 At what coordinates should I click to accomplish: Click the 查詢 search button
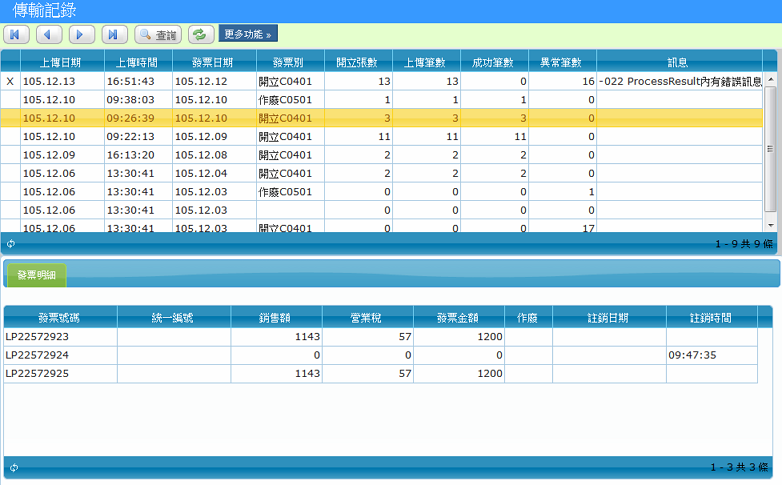coord(158,35)
